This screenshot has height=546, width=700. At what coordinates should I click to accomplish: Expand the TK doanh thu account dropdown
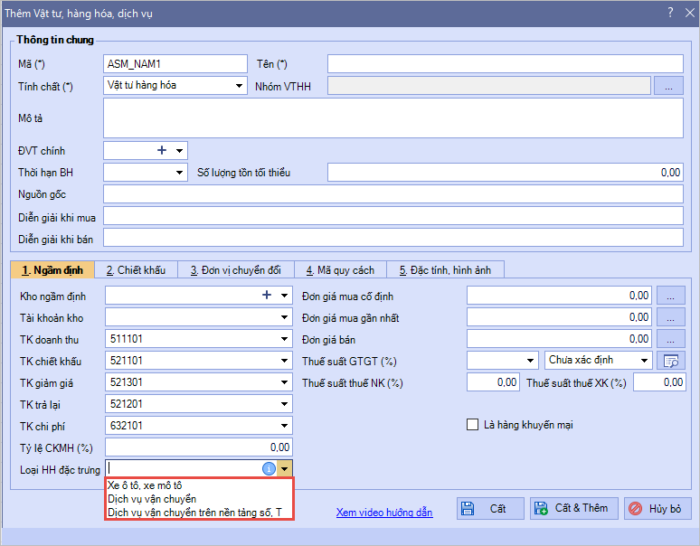(284, 339)
